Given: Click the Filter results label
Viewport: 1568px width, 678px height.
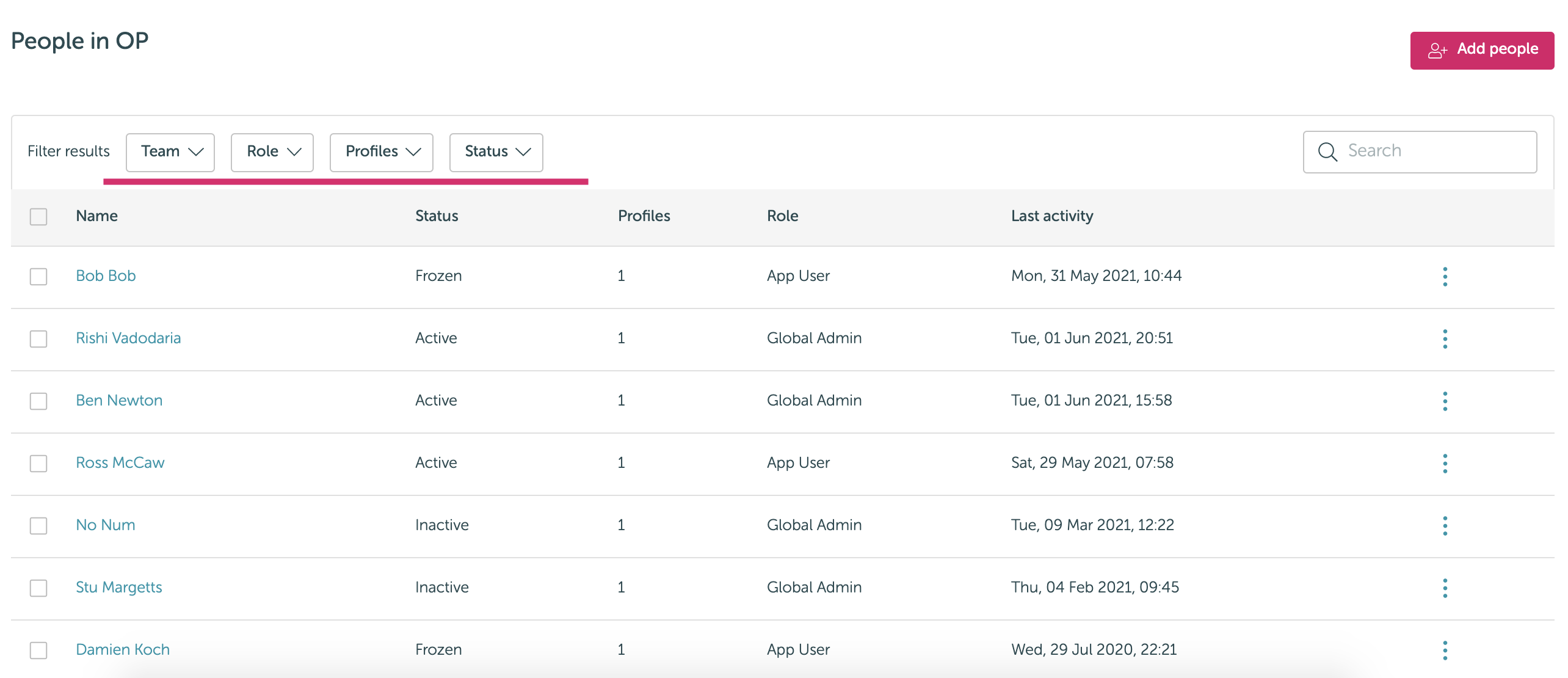Looking at the screenshot, I should 69,151.
